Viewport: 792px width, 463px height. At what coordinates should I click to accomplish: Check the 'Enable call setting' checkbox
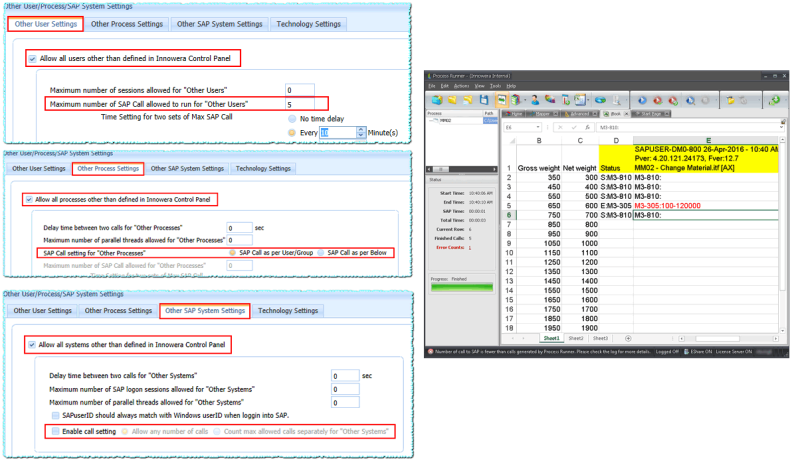click(x=55, y=432)
